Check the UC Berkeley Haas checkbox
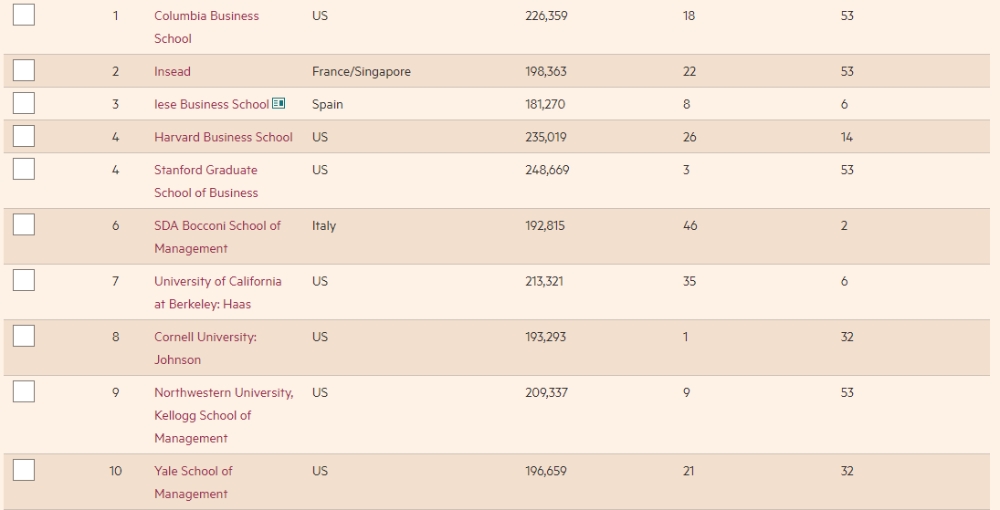The width and height of the screenshot is (1000, 510). 24,280
